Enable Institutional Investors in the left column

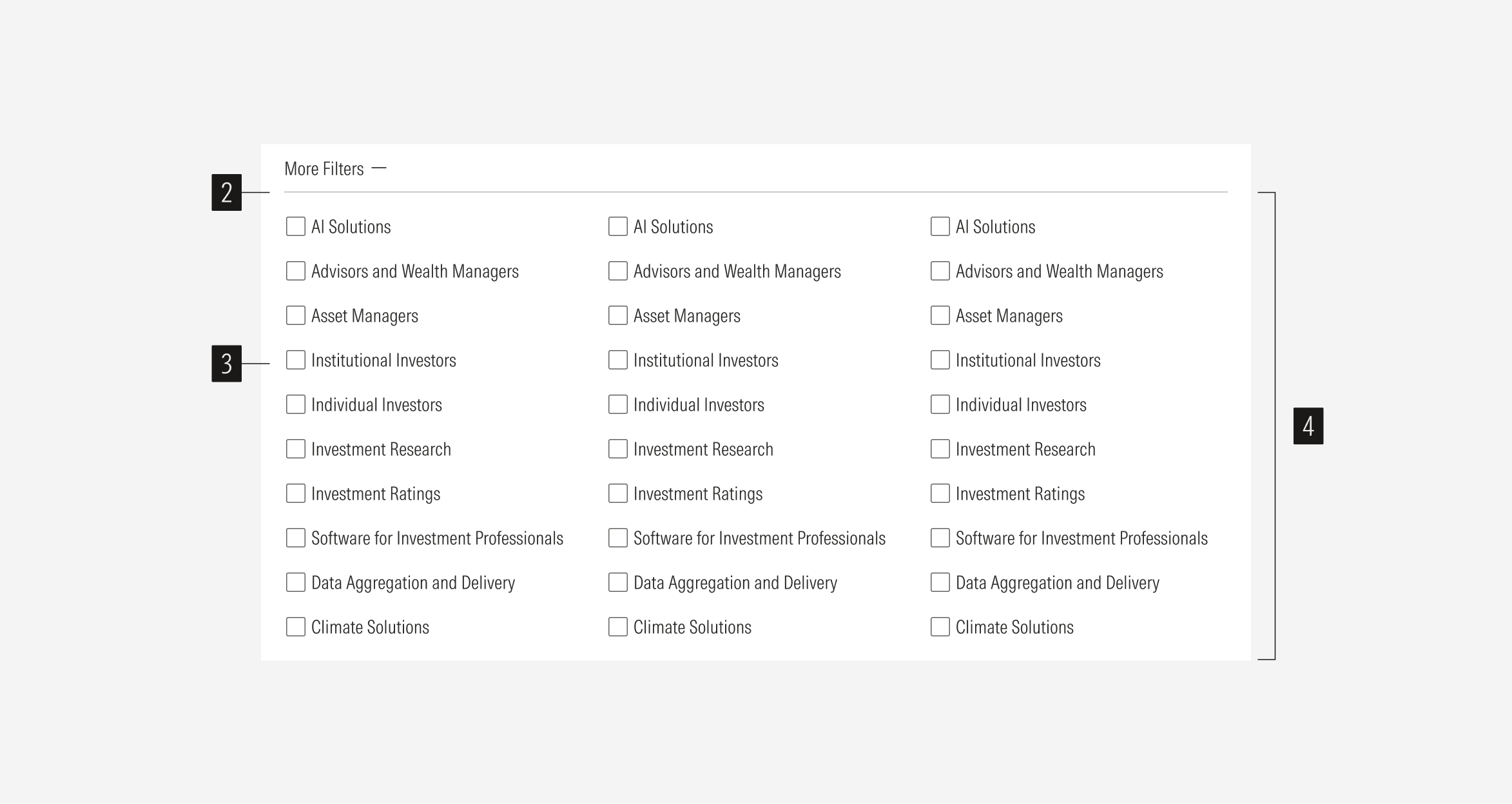(296, 360)
